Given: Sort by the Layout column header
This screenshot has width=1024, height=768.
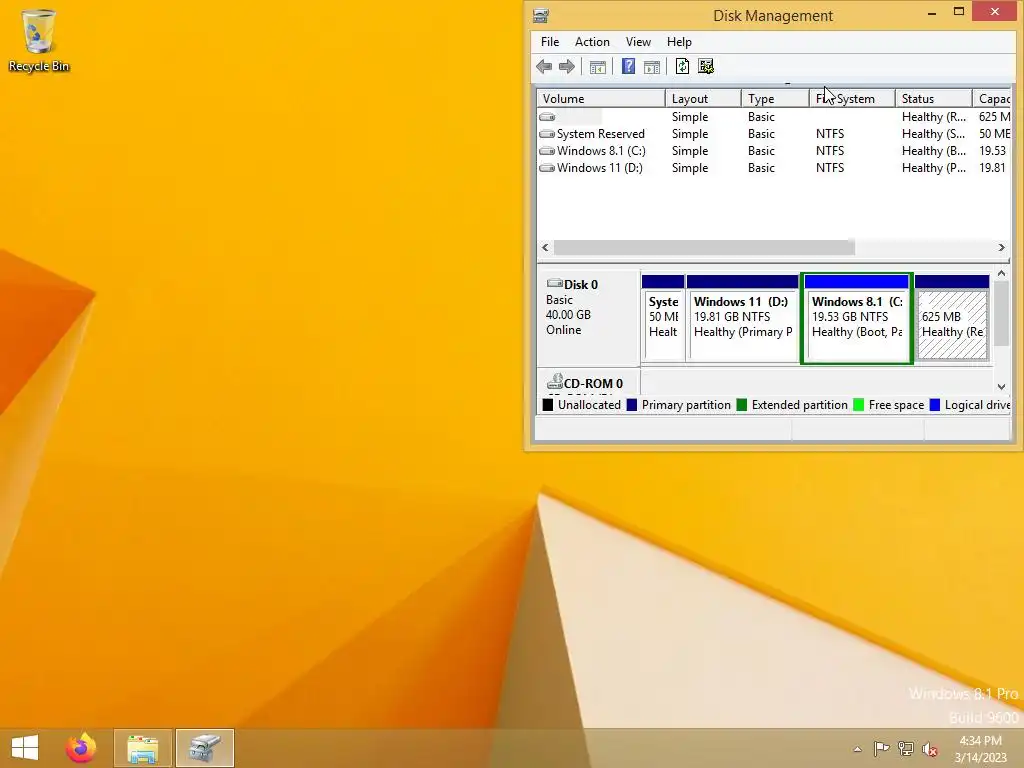Looking at the screenshot, I should coord(703,99).
